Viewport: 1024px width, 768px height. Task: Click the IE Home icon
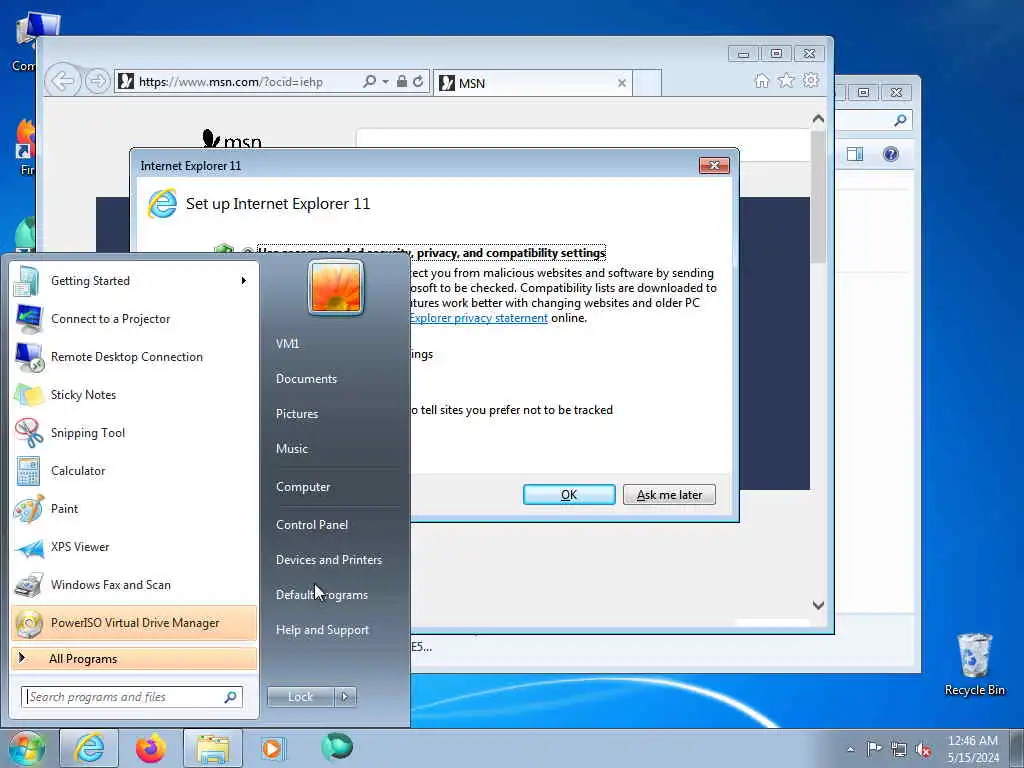[x=761, y=80]
